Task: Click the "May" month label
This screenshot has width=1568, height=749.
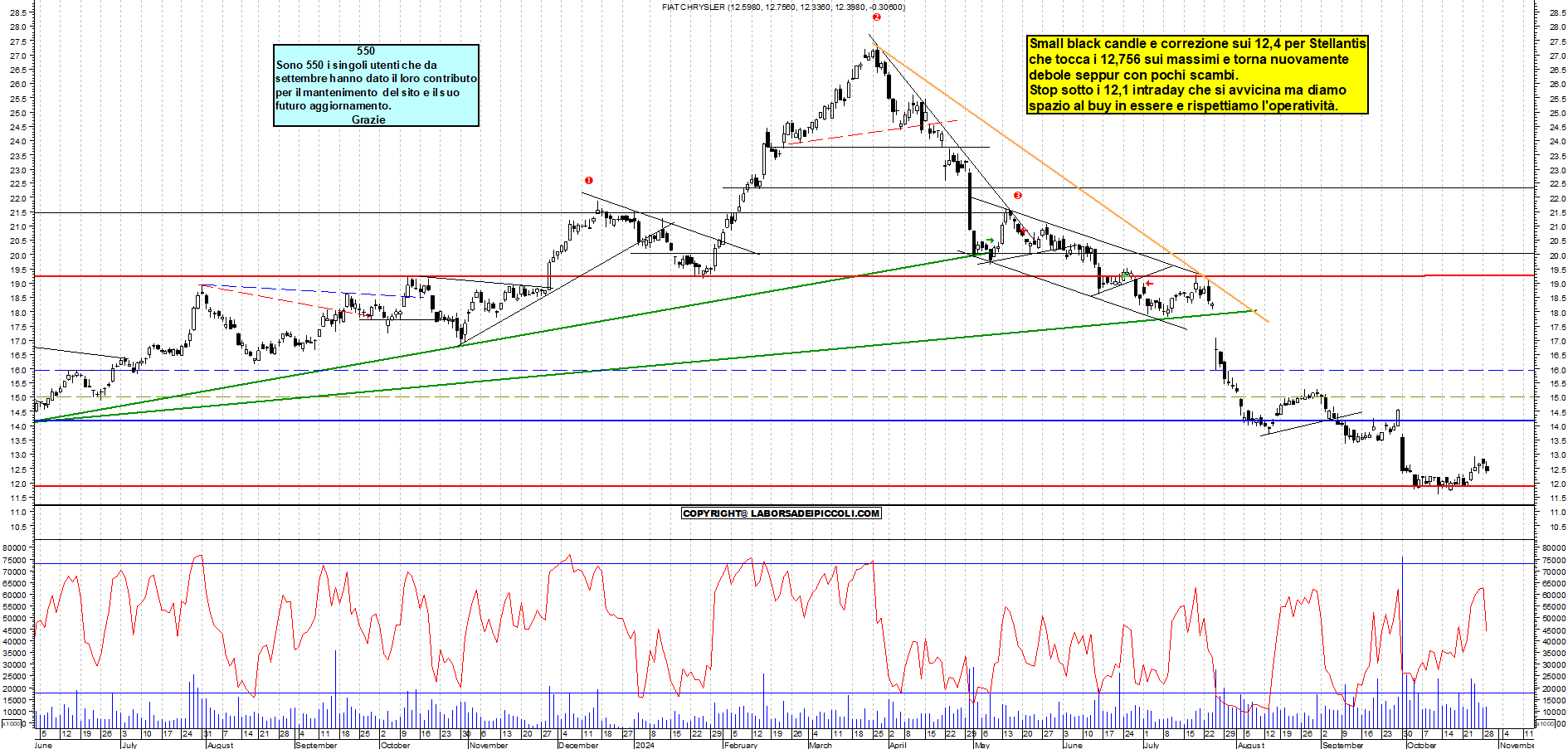Action: coord(982,745)
